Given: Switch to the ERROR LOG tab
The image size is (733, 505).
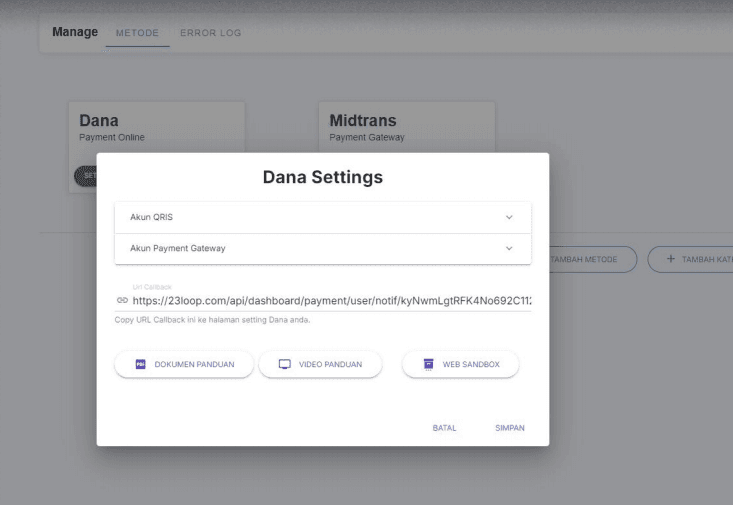Looking at the screenshot, I should click(x=210, y=33).
